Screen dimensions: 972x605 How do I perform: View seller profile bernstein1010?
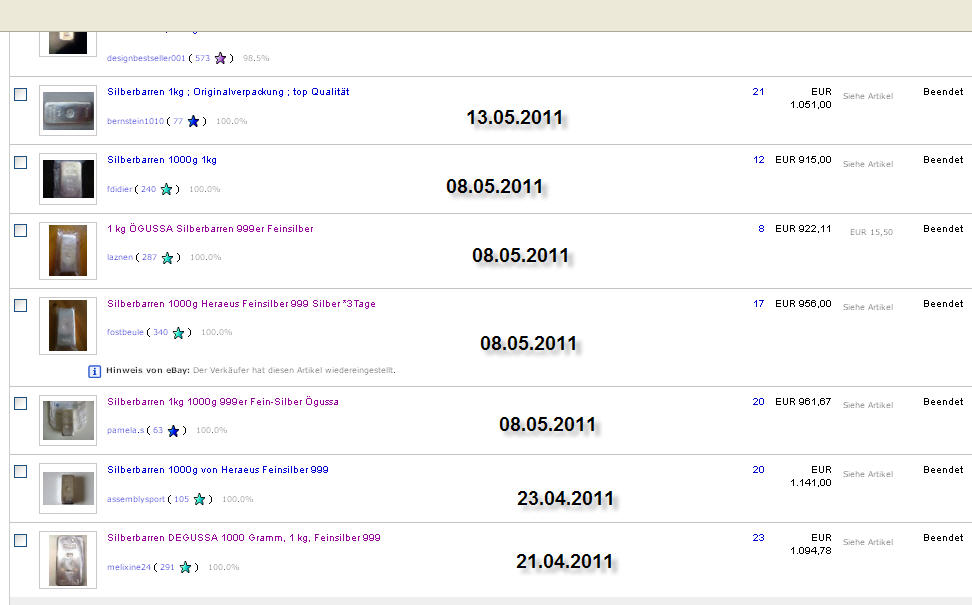(135, 121)
